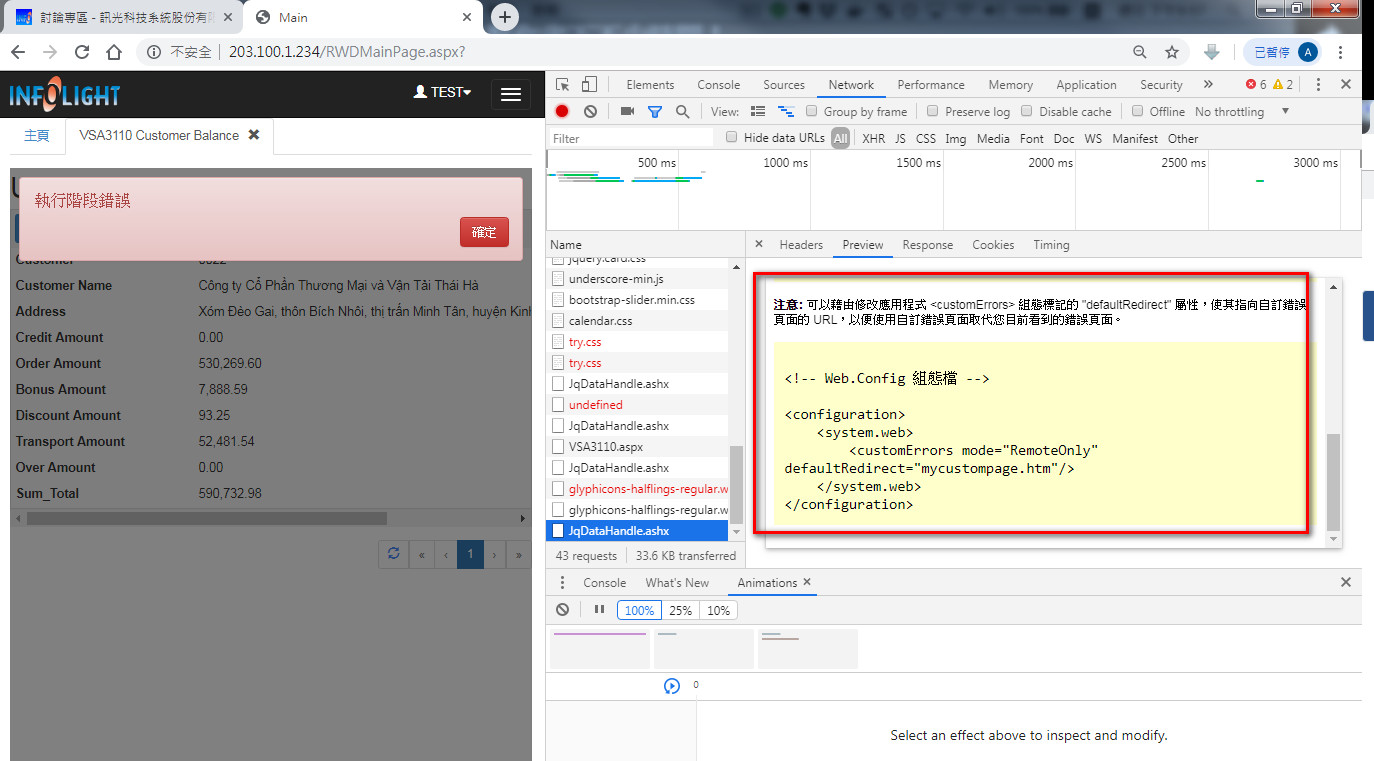This screenshot has height=761, width=1374.
Task: Switch to the Sources panel
Action: click(784, 85)
